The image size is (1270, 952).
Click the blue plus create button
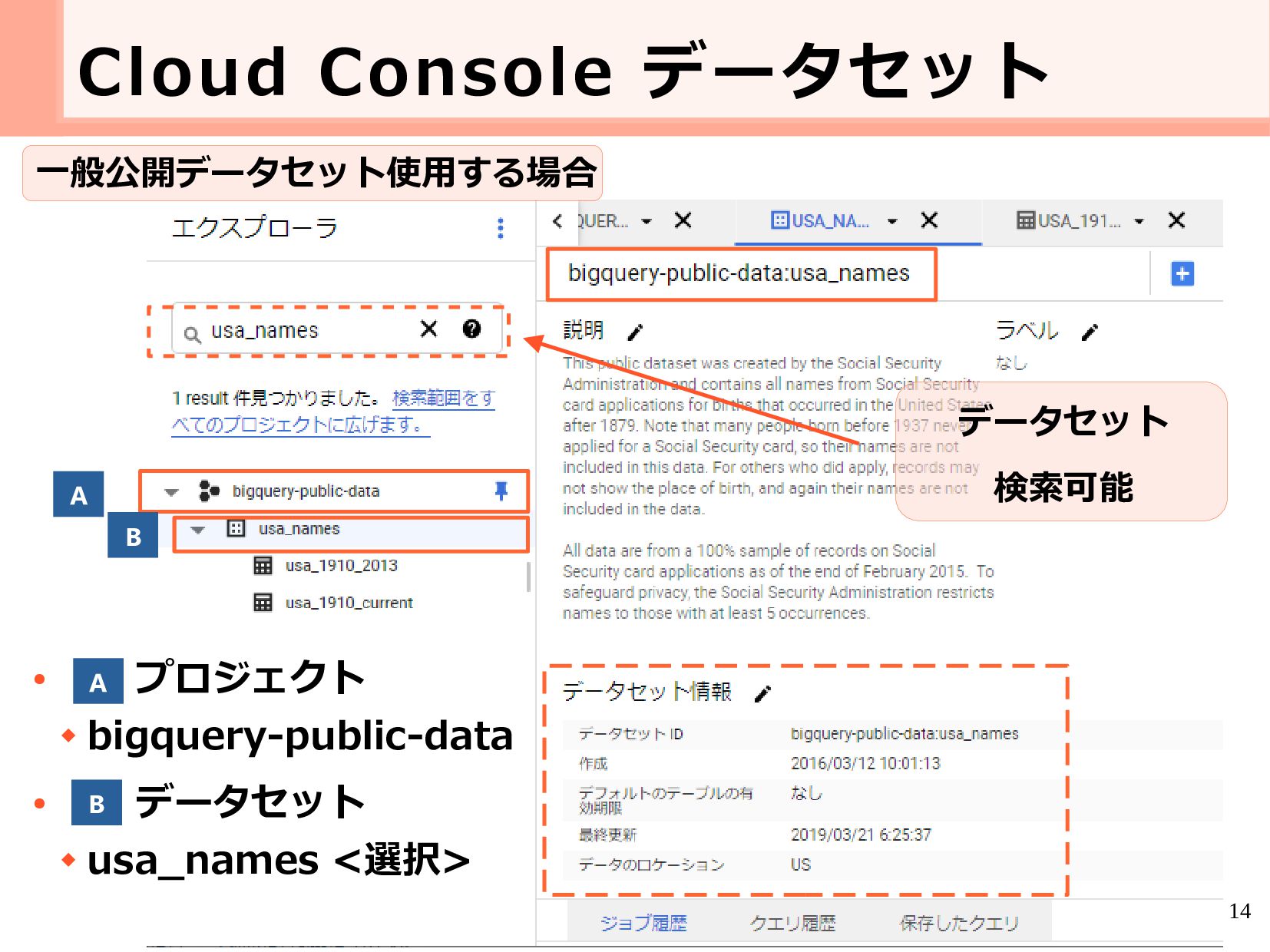[1182, 273]
